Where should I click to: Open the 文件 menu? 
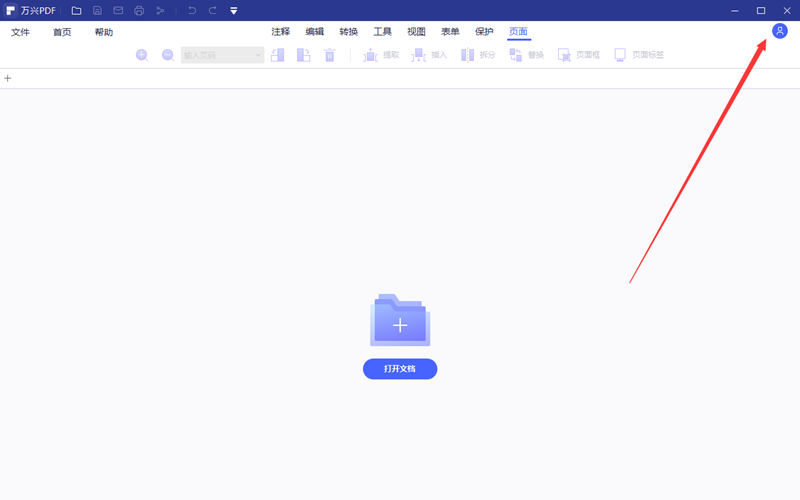coord(21,32)
